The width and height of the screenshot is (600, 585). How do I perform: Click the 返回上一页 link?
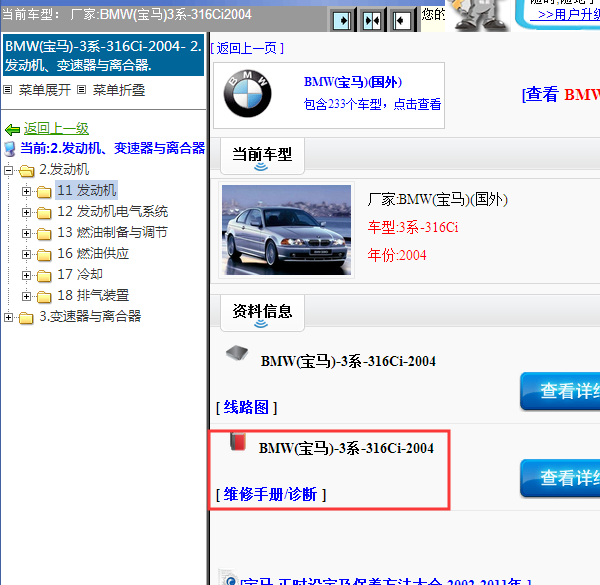(247, 48)
